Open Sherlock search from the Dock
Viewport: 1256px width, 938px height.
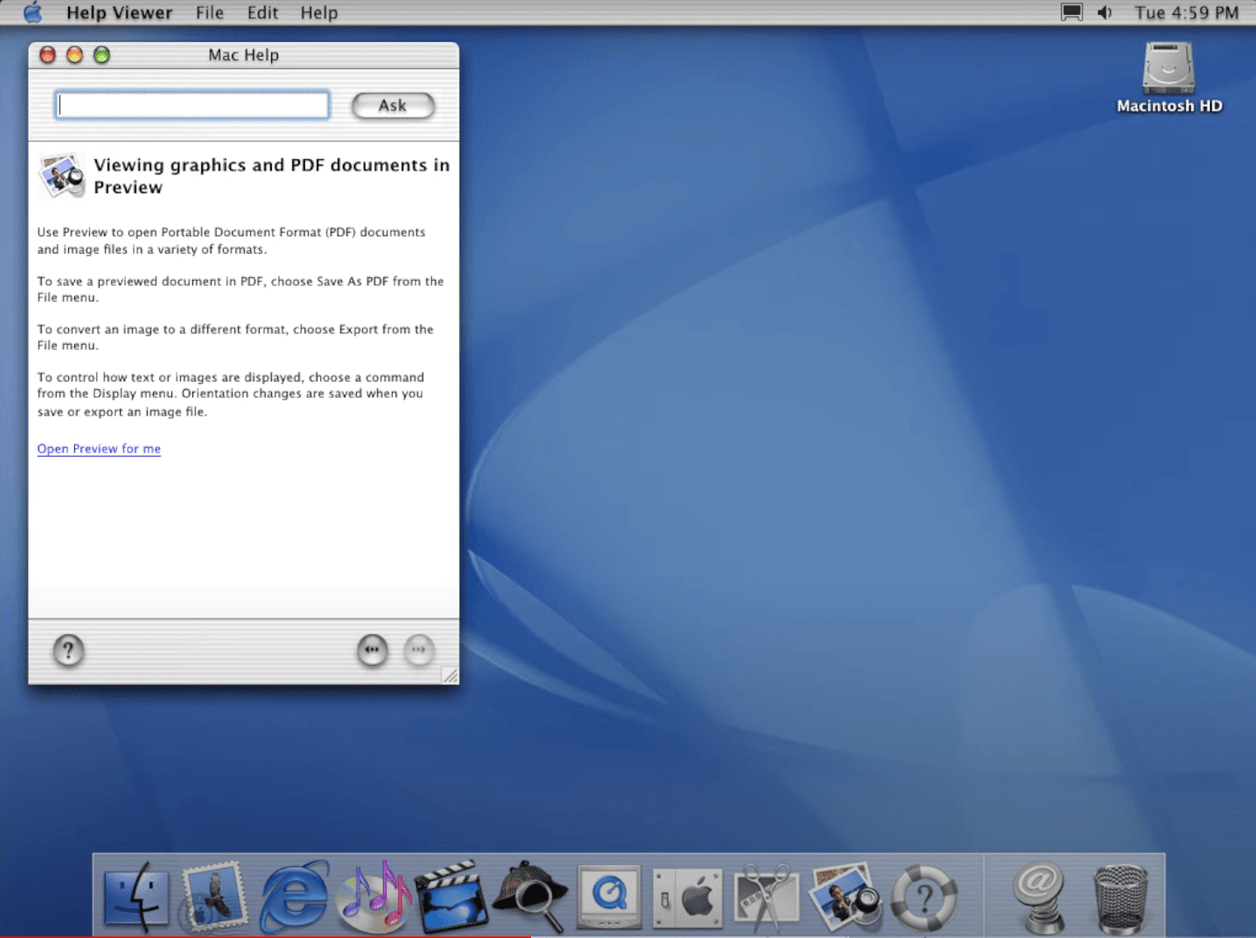531,895
